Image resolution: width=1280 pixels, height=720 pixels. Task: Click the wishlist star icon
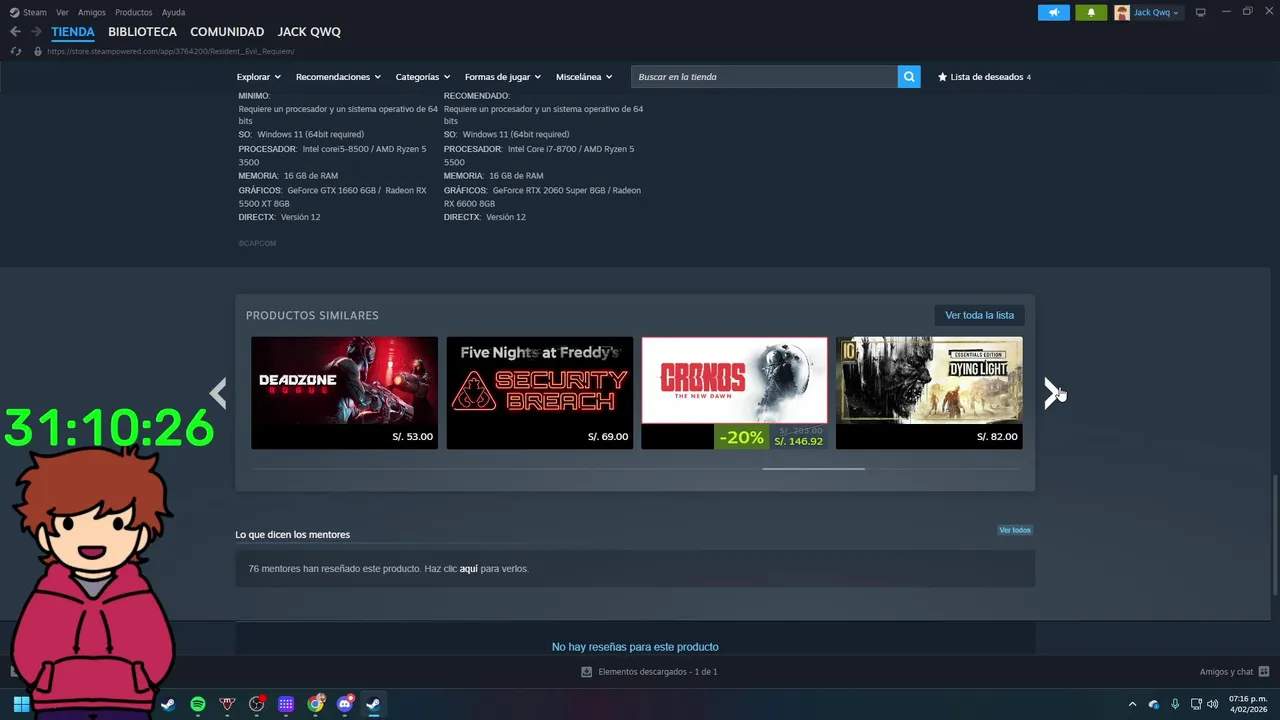click(x=942, y=77)
